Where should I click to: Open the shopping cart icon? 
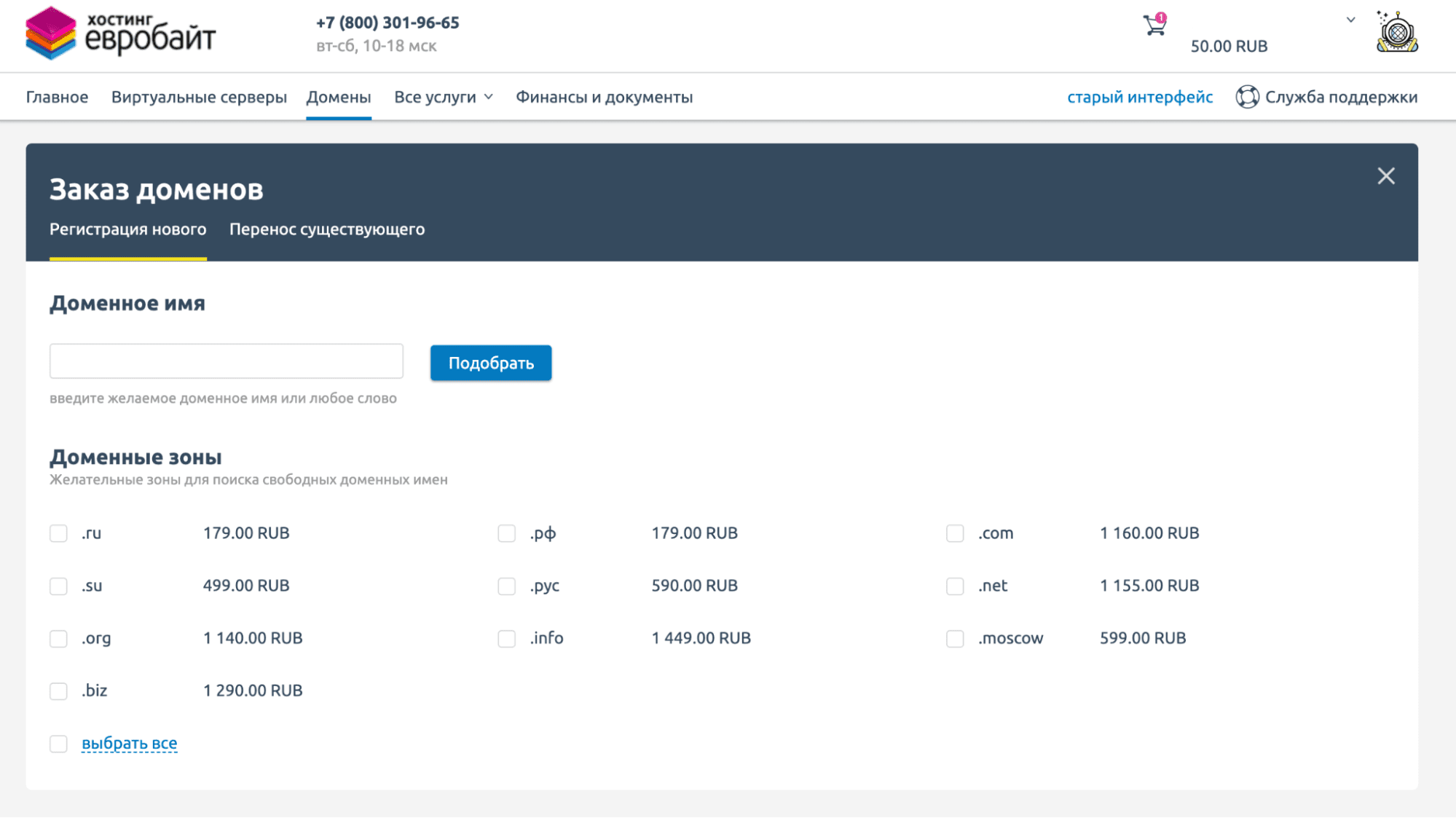tap(1154, 25)
